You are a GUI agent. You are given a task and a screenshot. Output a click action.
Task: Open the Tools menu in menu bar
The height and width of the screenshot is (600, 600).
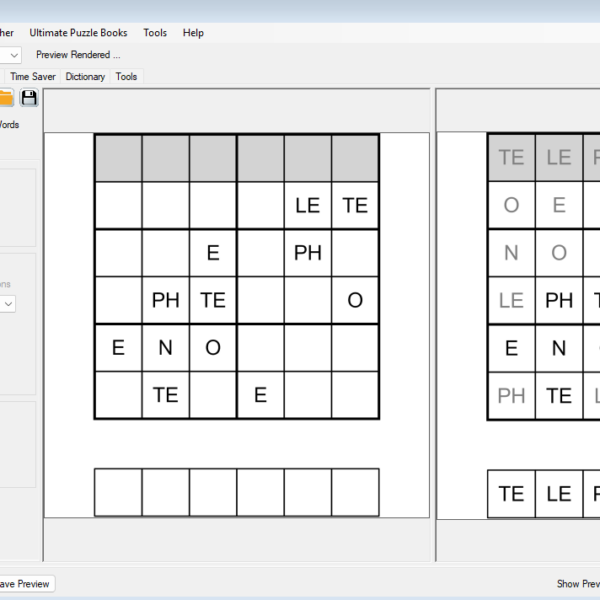tap(155, 33)
